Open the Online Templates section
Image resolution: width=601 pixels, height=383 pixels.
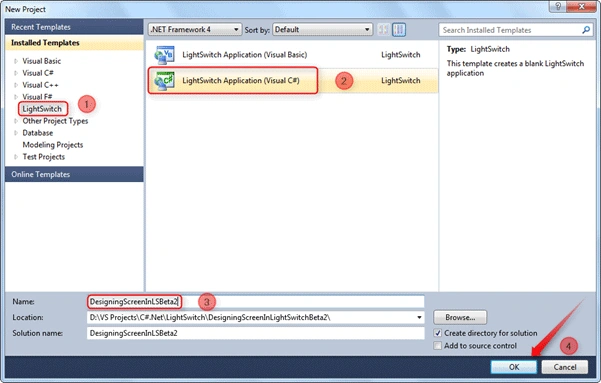(74, 174)
